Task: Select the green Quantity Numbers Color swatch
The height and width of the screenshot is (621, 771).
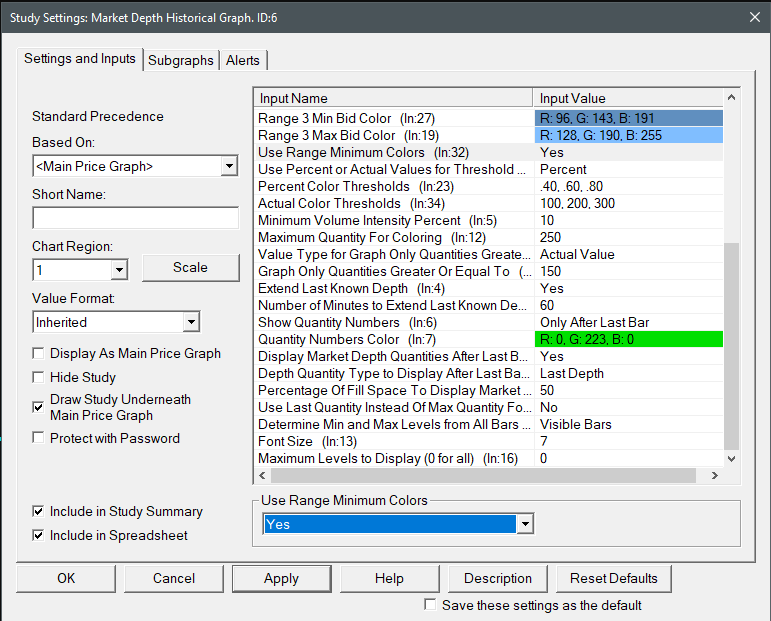Action: [x=629, y=339]
